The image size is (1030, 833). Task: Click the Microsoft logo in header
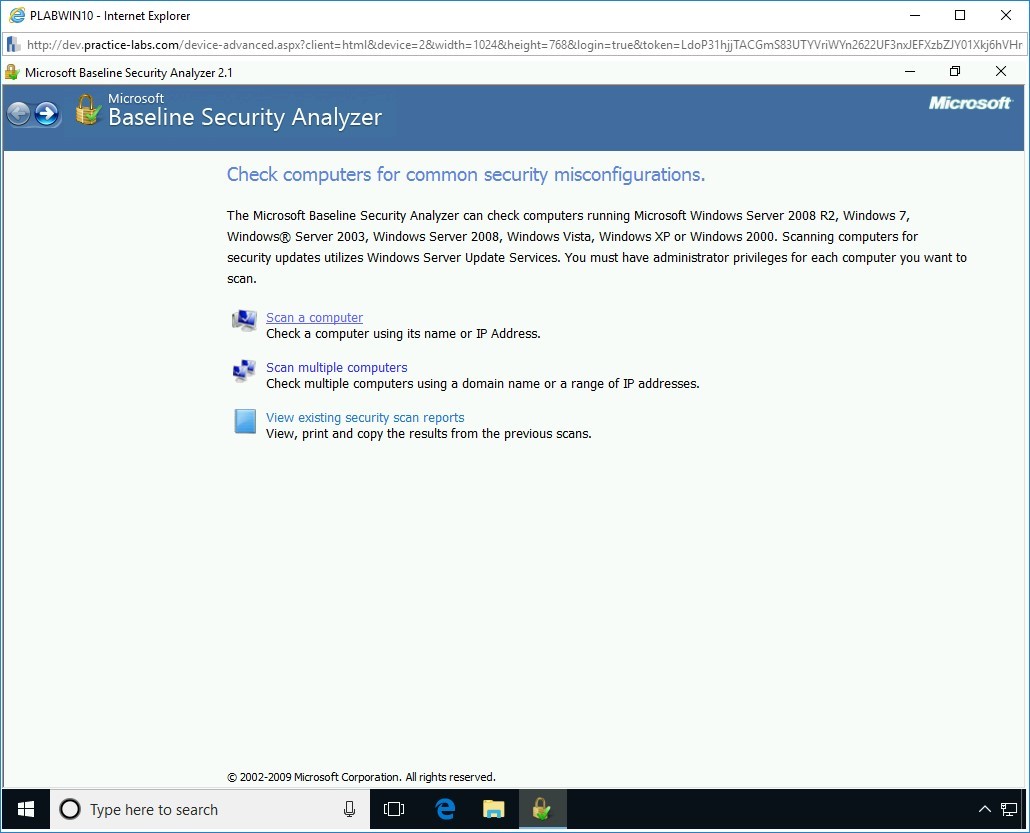(970, 103)
